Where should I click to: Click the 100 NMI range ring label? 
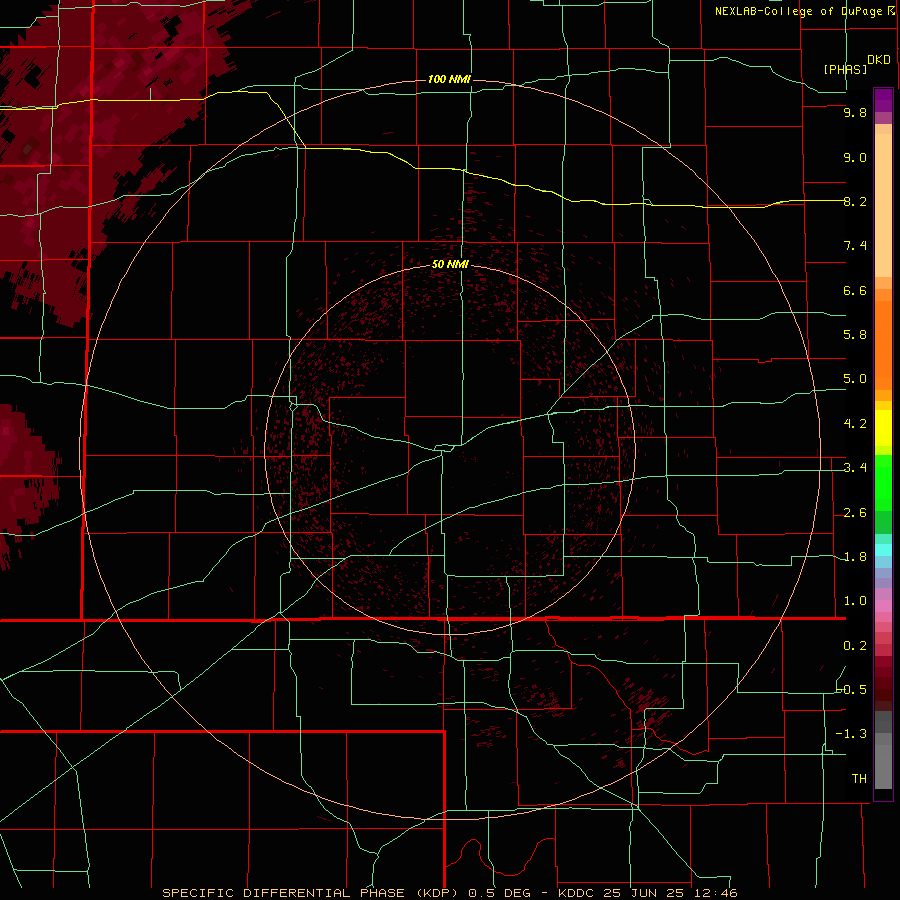(x=449, y=79)
